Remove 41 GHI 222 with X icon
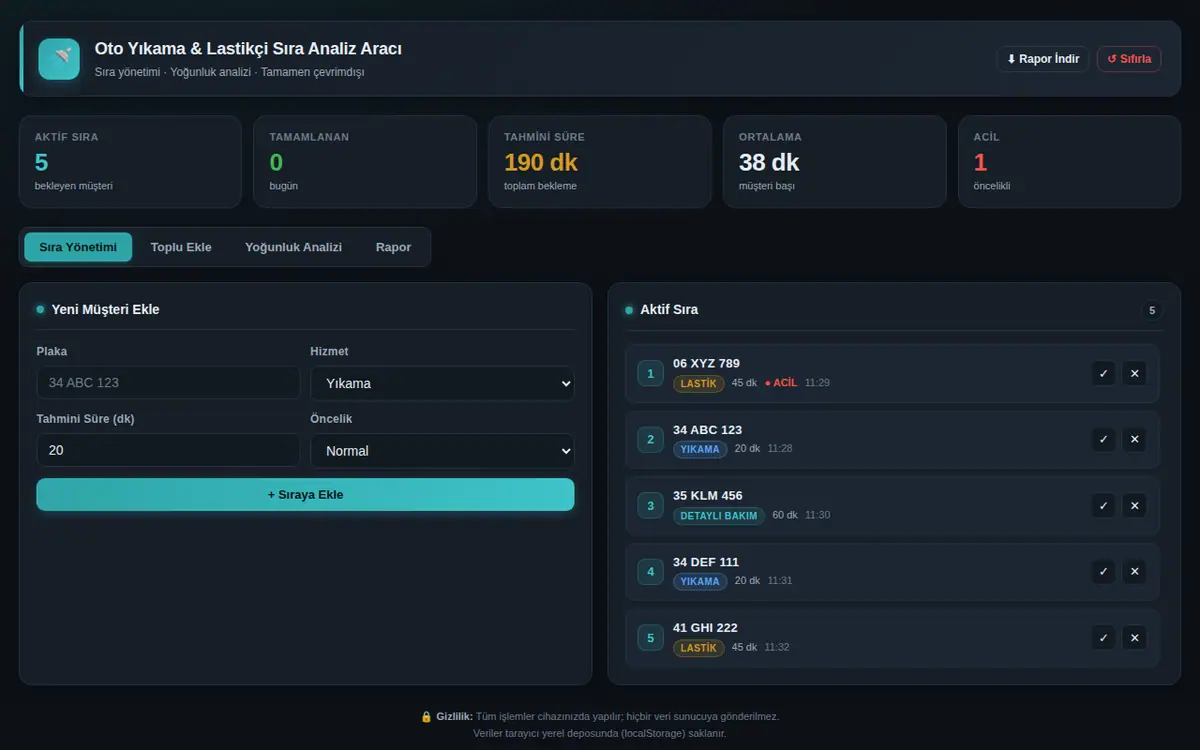The image size is (1200, 750). point(1134,638)
